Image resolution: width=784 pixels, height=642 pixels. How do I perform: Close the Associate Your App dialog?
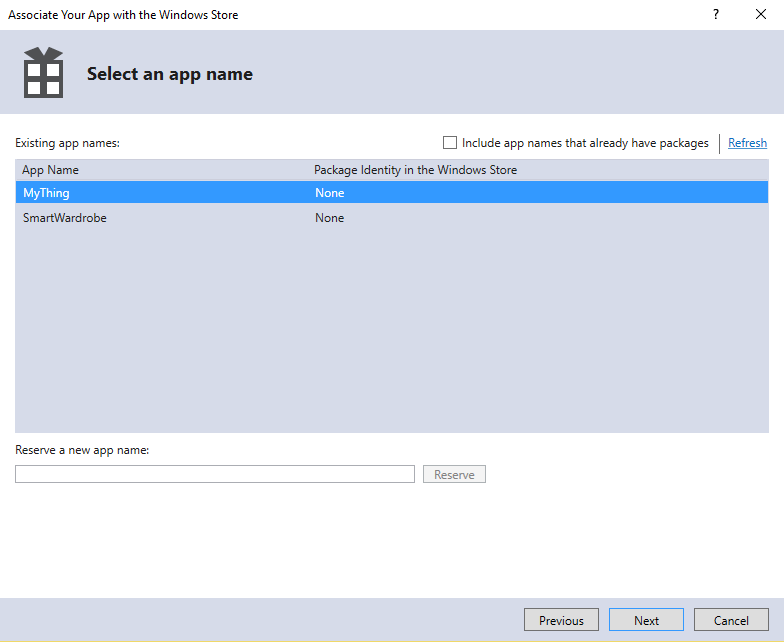761,15
